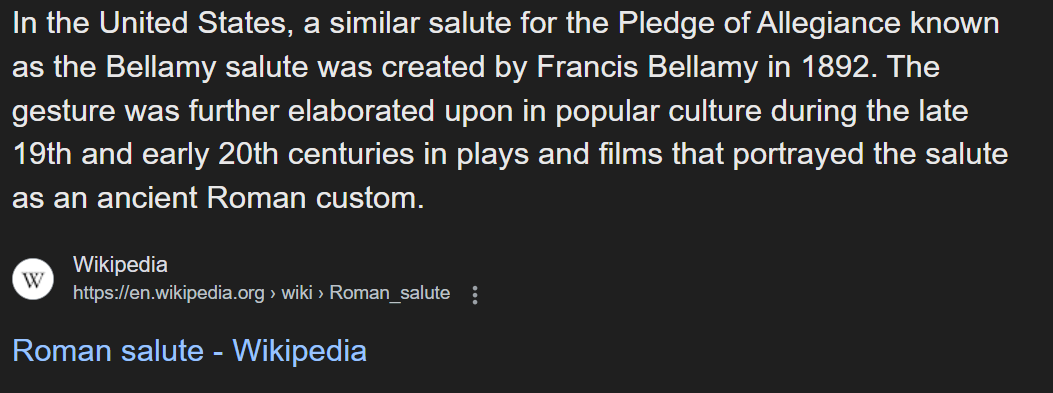
Task: Click the Wikipedia 'W' favicon icon
Action: pos(33,279)
